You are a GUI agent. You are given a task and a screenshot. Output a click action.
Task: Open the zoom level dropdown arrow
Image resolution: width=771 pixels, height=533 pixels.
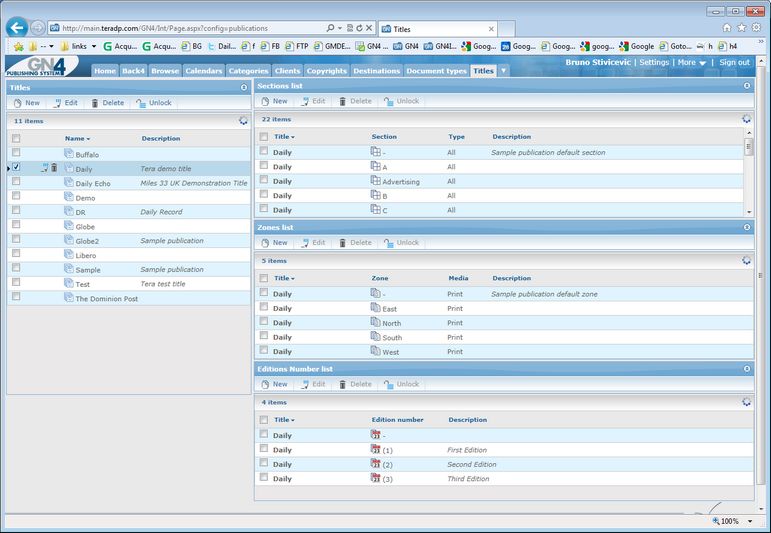pos(750,521)
